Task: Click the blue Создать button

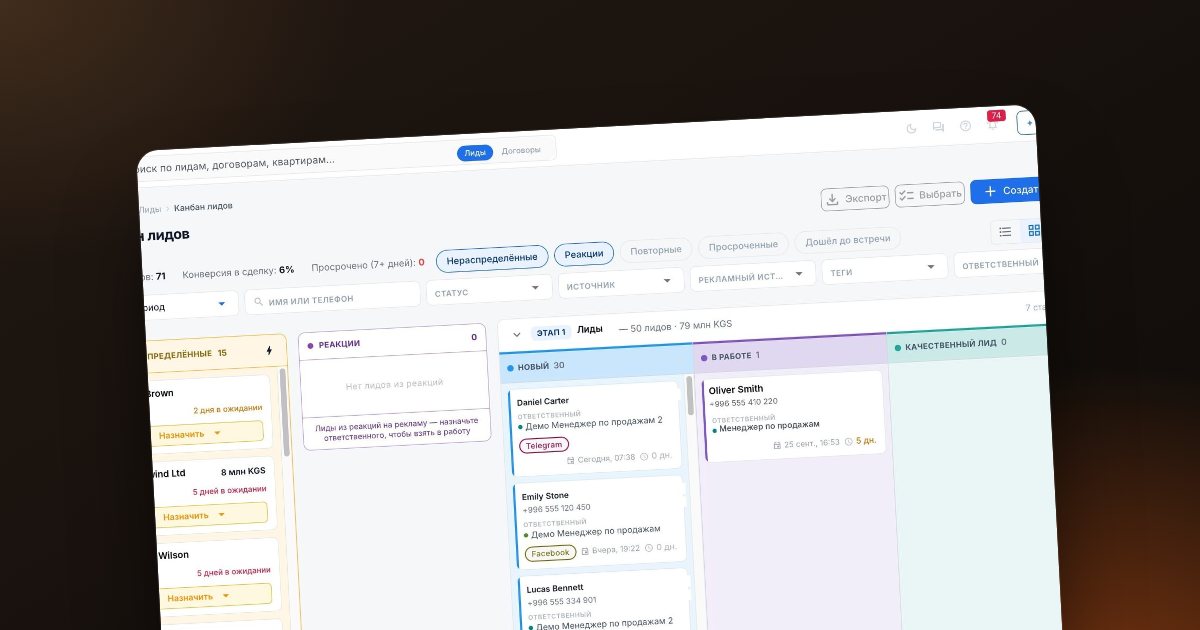Action: (x=1005, y=191)
